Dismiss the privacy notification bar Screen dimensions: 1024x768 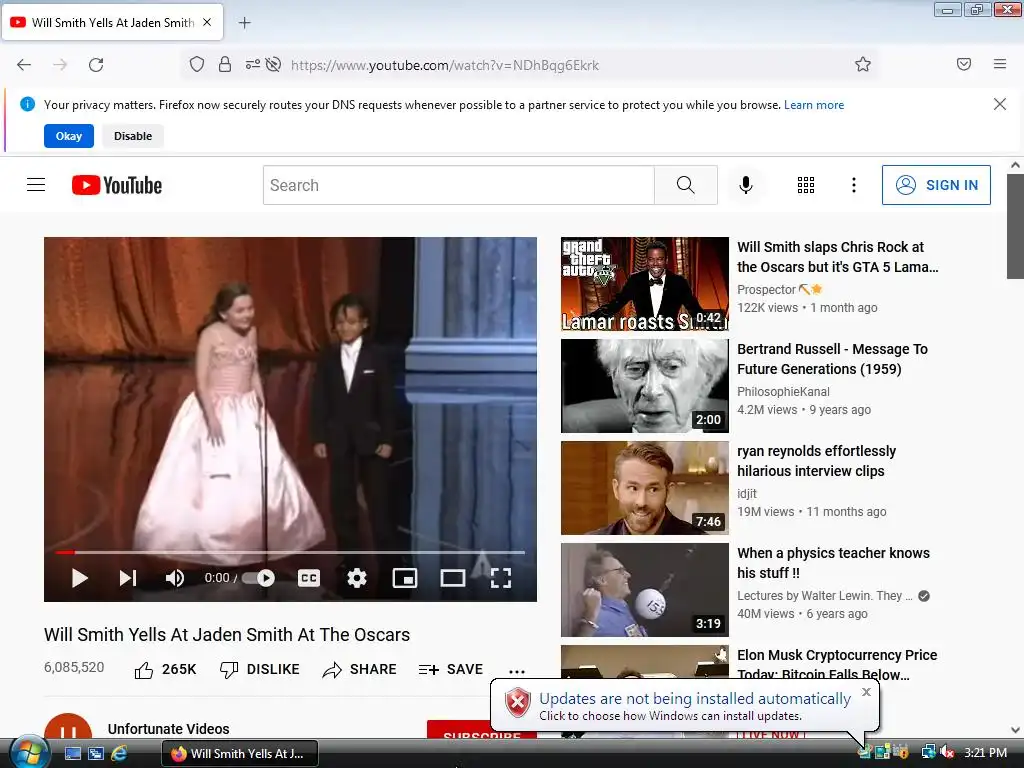(999, 104)
